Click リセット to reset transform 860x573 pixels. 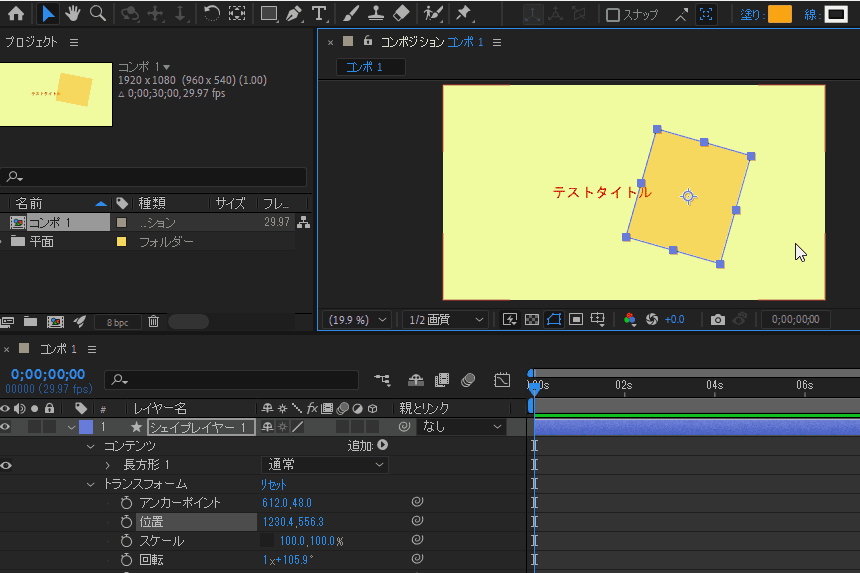click(x=273, y=485)
